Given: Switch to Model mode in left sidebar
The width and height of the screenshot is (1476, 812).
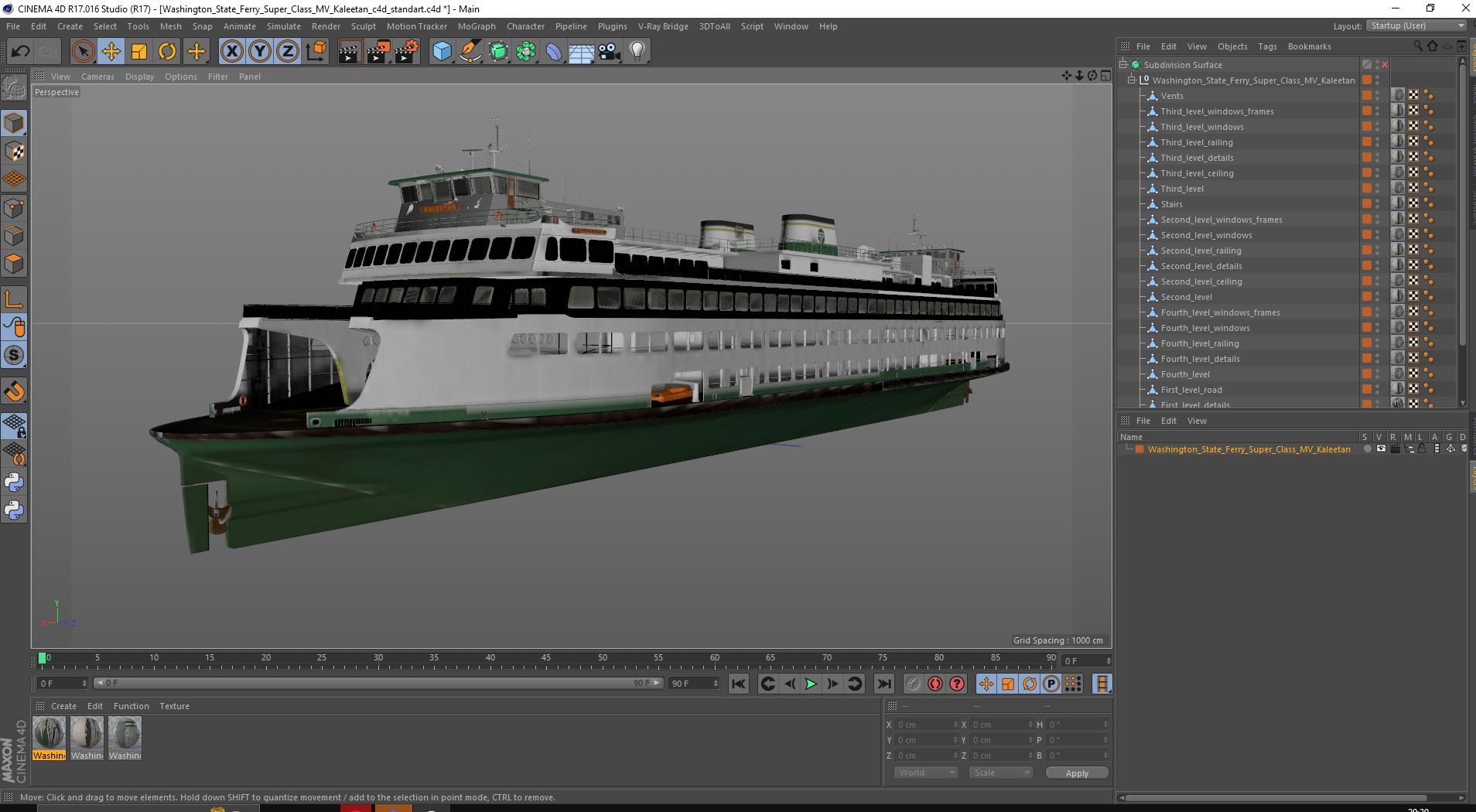Looking at the screenshot, I should click(x=14, y=123).
